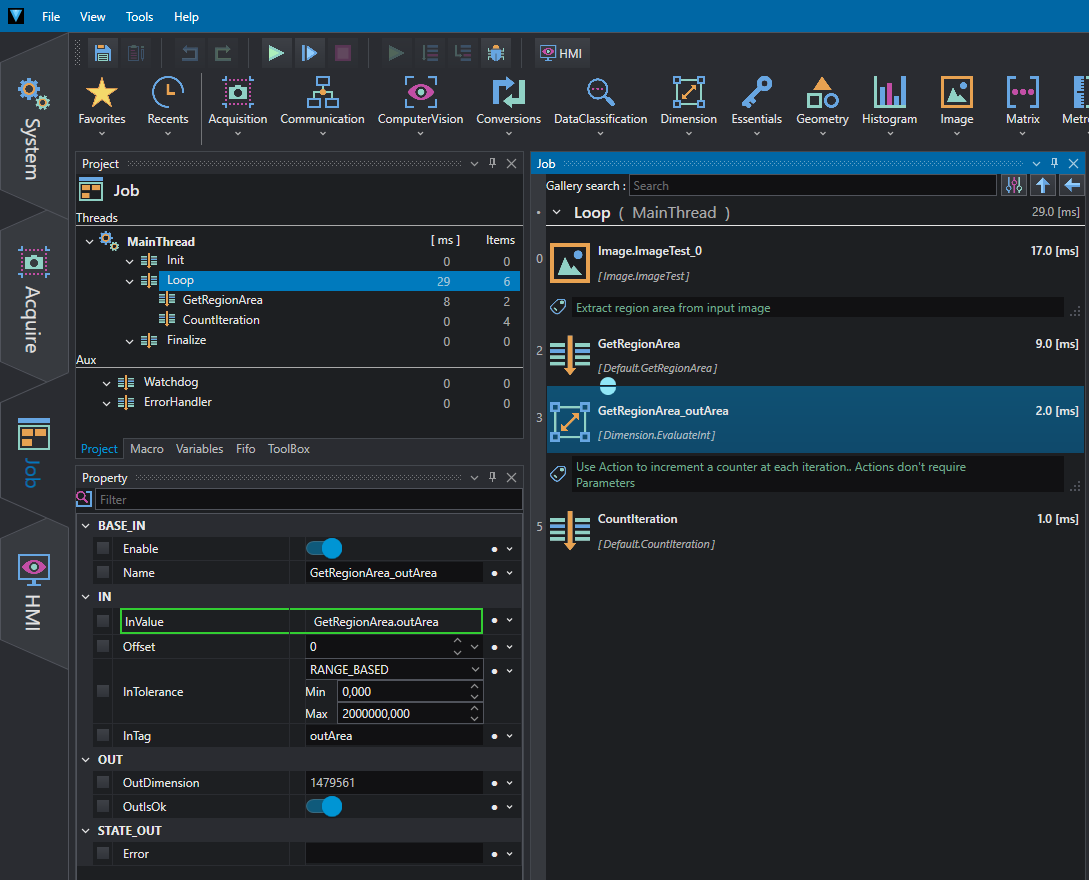Click the Save icon in toolbar
The height and width of the screenshot is (880, 1089).
[x=103, y=53]
